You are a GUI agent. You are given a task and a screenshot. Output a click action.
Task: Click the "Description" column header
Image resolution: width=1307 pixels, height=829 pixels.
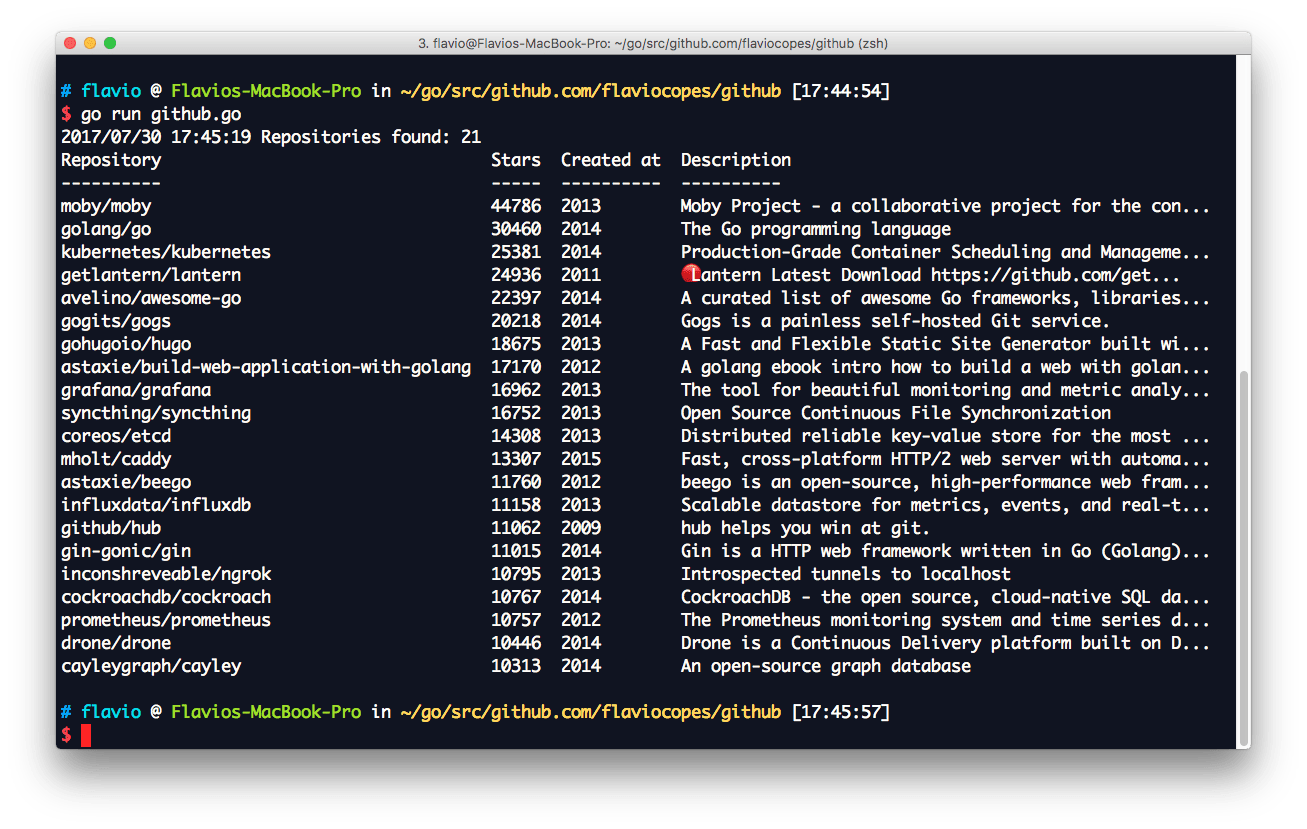point(735,160)
